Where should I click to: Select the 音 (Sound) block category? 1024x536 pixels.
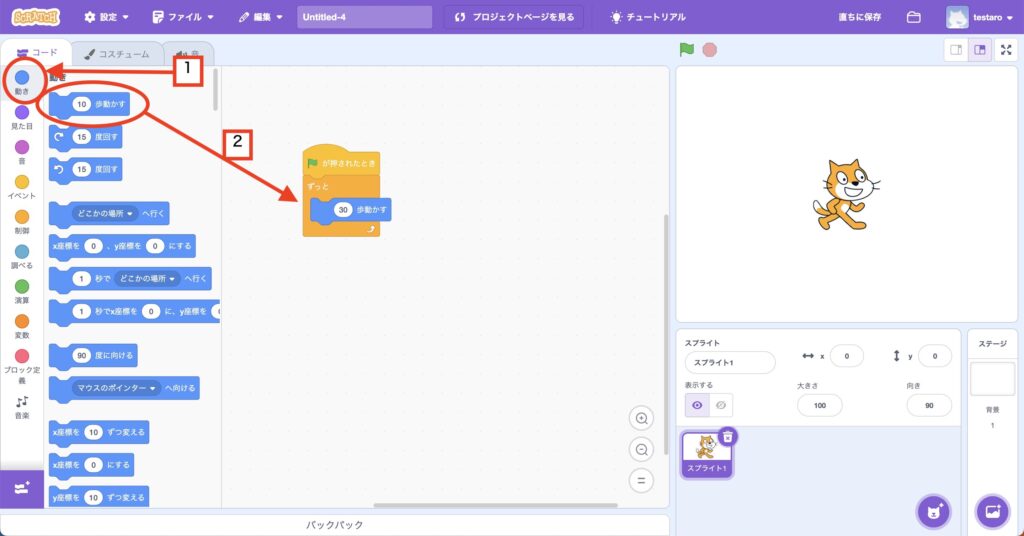[x=22, y=152]
